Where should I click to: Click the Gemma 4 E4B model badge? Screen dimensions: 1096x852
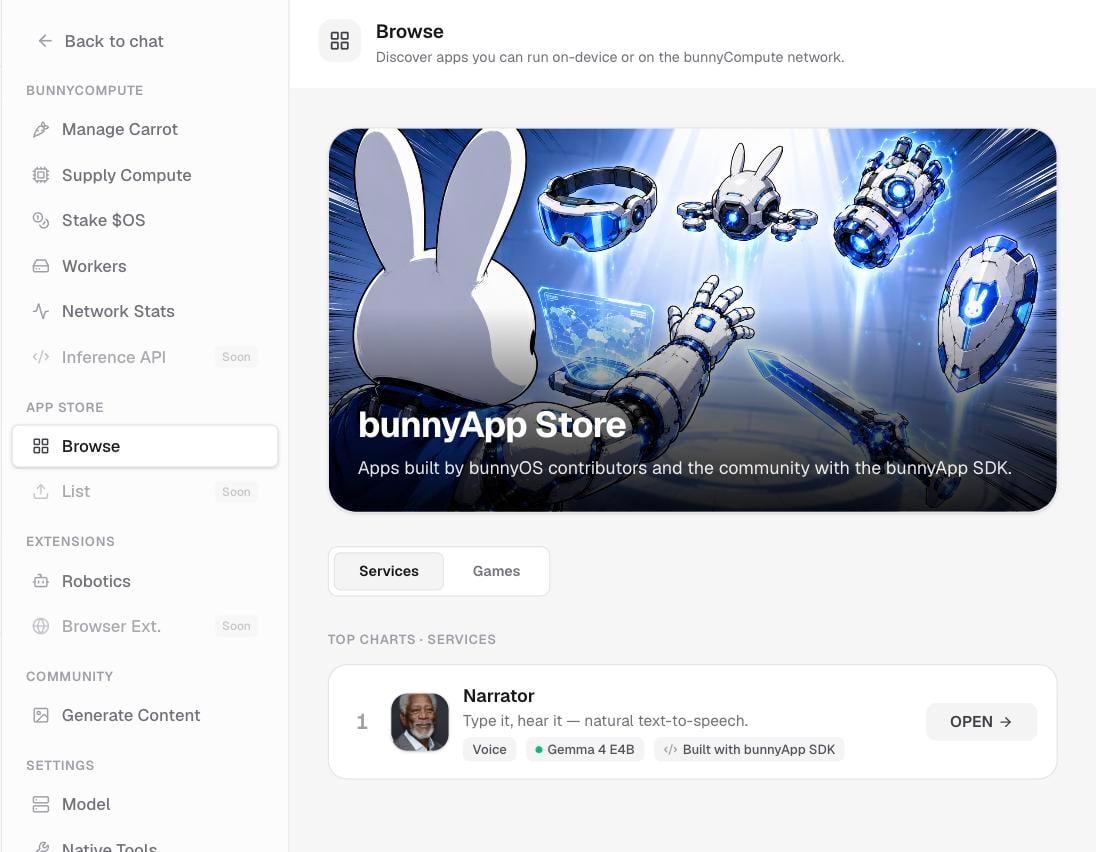584,749
